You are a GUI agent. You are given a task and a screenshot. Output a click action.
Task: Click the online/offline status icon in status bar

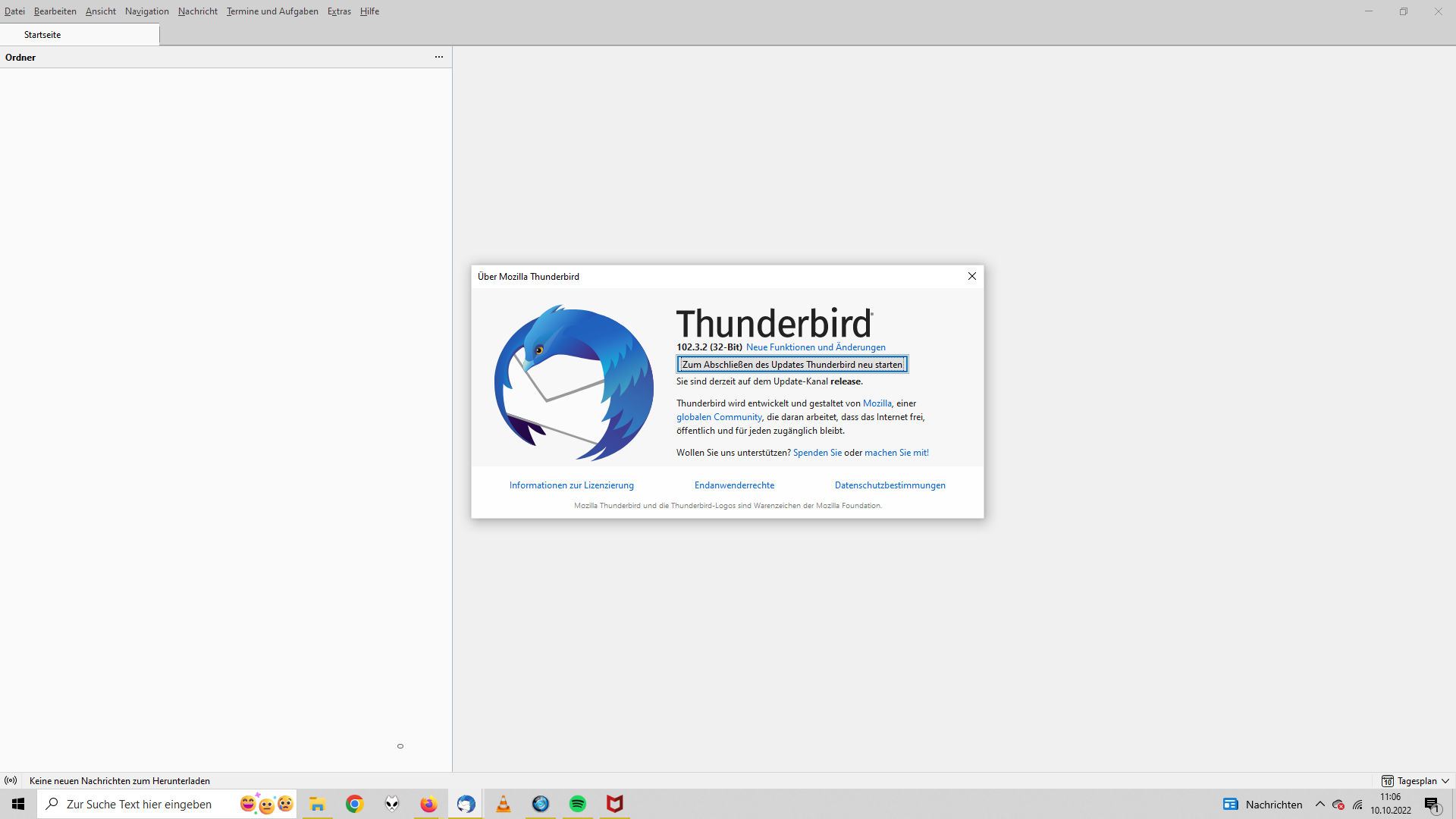pyautogui.click(x=11, y=780)
